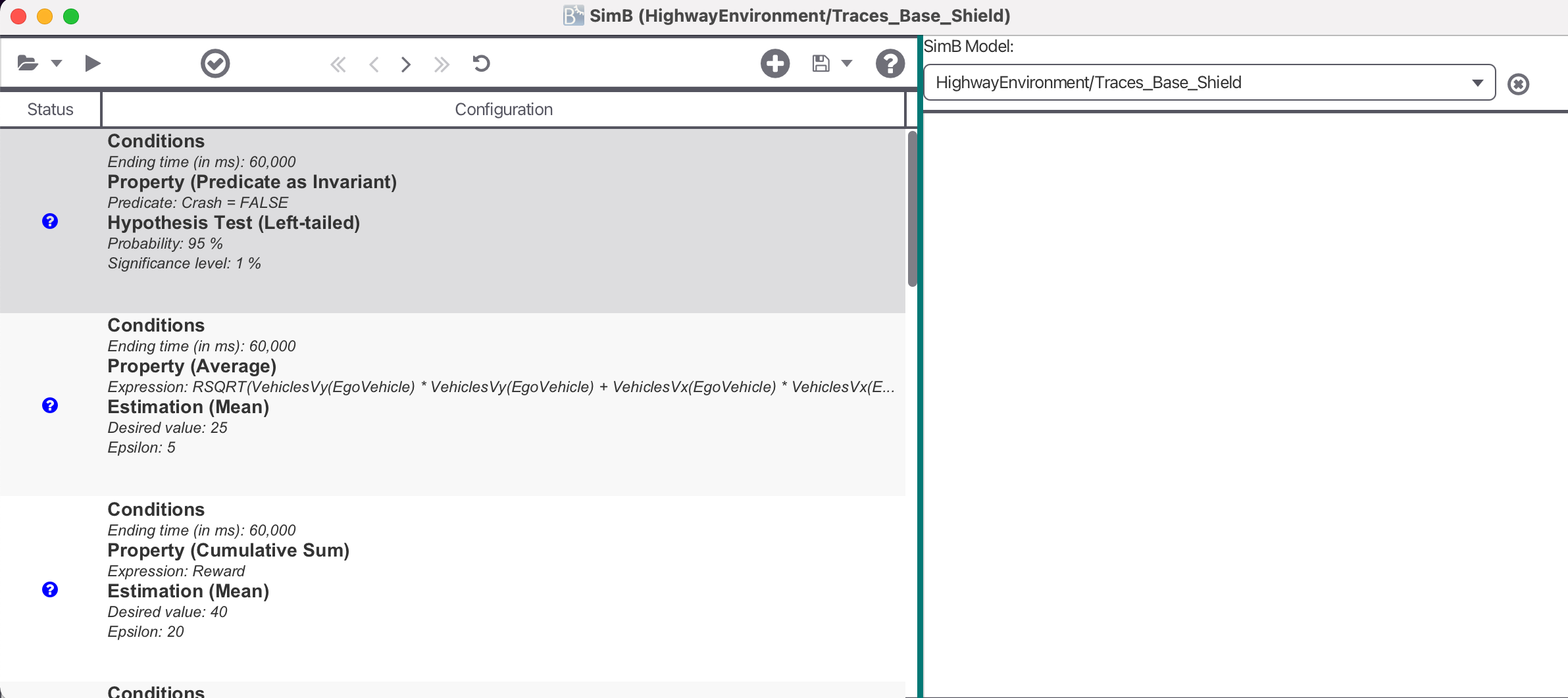Click the 'Expression: Reward' text
This screenshot has width=1568, height=698.
[x=176, y=571]
